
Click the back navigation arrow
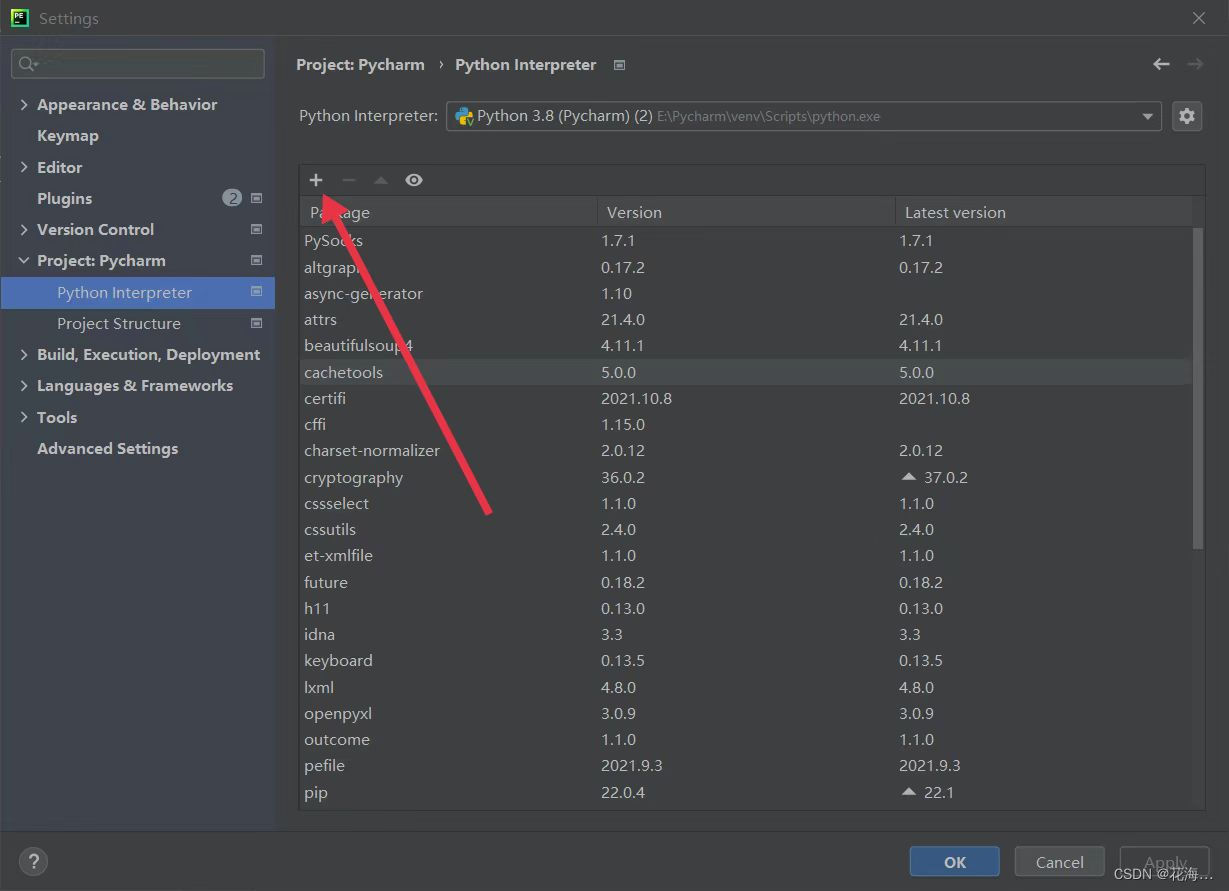[1161, 64]
